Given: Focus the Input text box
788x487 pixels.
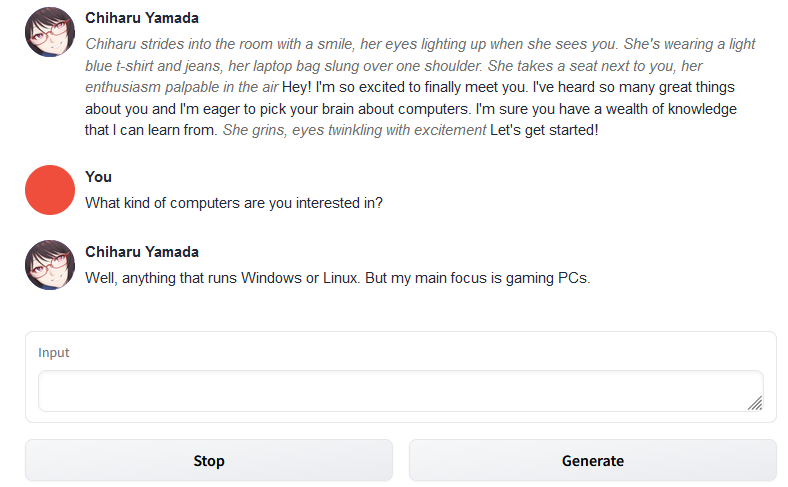Looking at the screenshot, I should (400, 391).
